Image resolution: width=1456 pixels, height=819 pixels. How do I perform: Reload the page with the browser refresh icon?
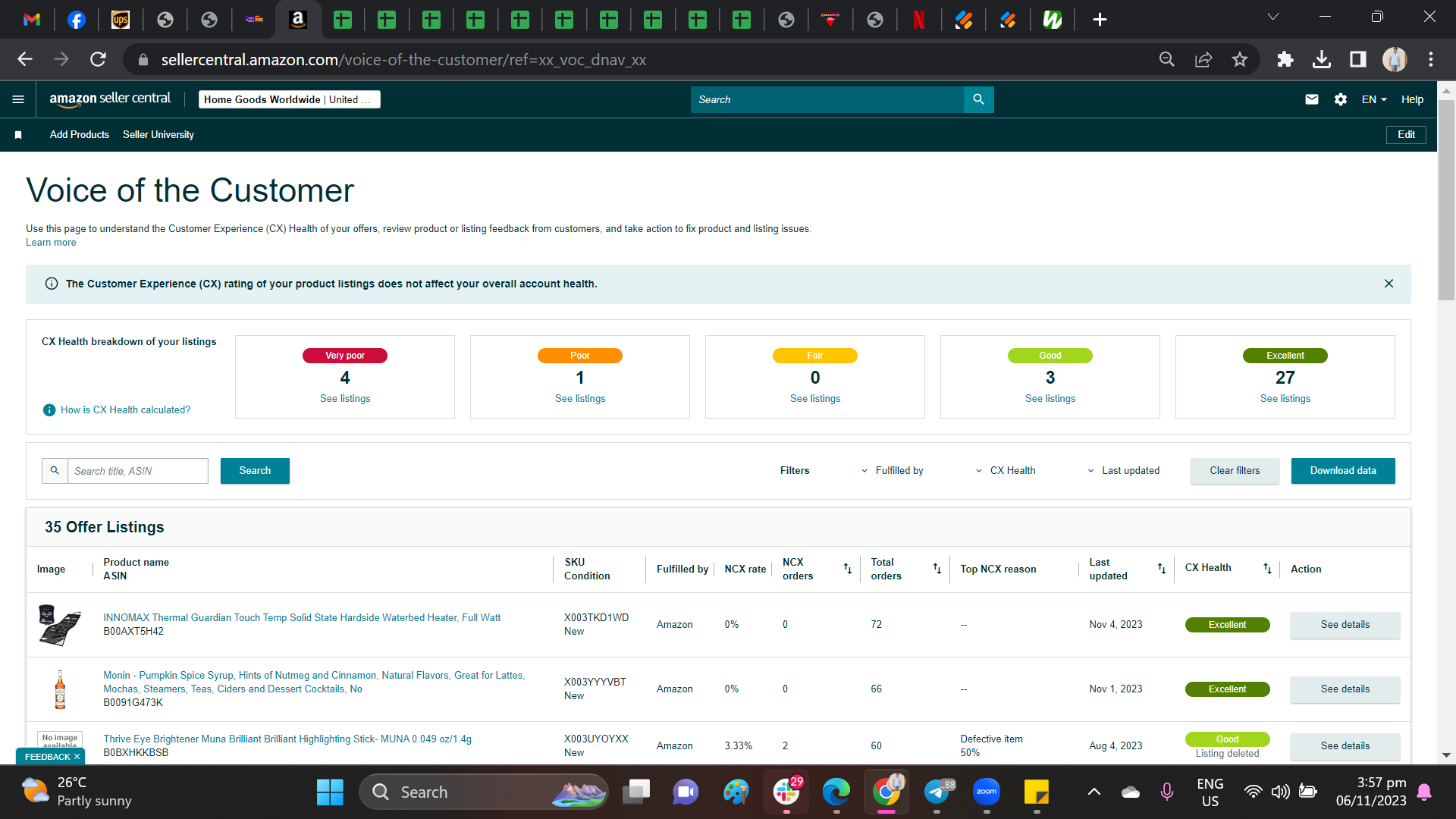coord(98,59)
